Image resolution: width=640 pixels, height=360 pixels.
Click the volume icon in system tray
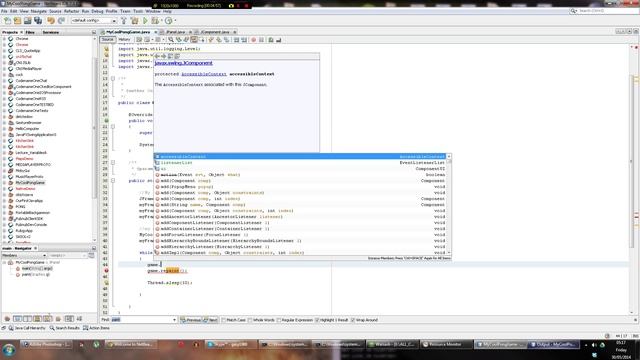point(594,345)
